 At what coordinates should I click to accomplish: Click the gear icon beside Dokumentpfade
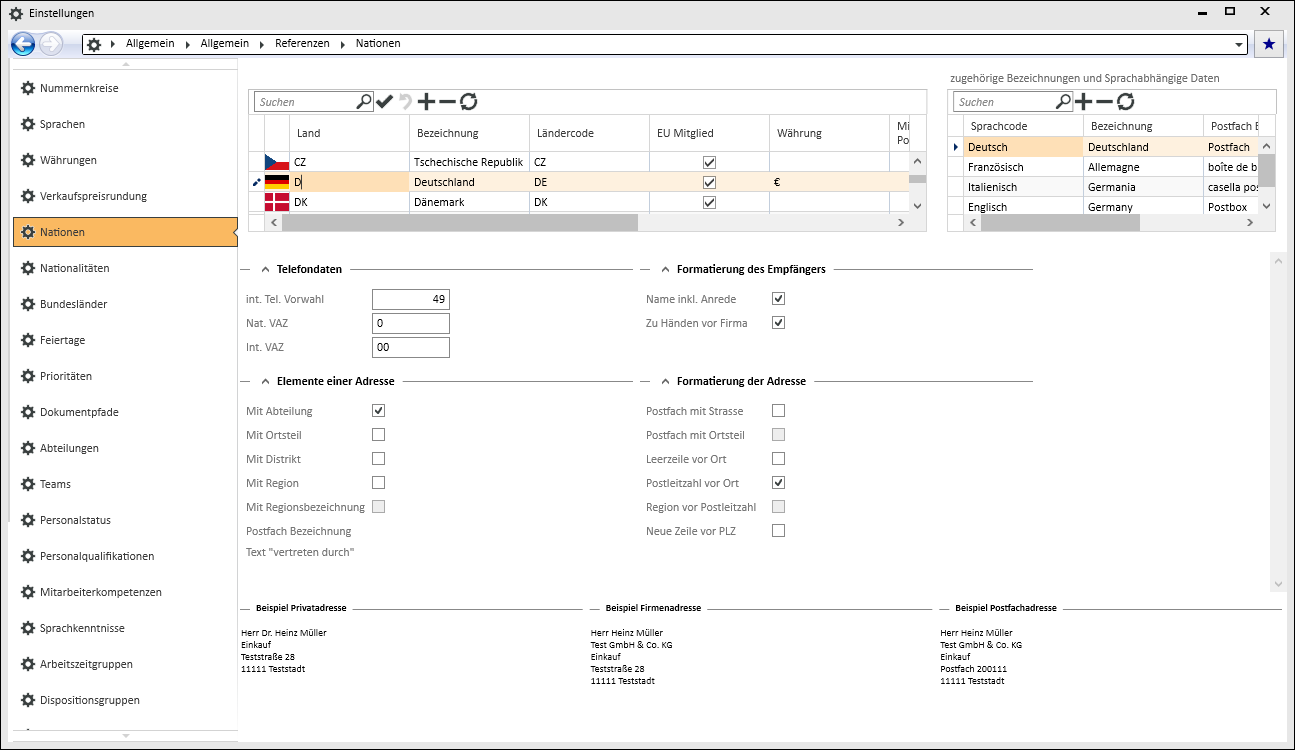28,412
